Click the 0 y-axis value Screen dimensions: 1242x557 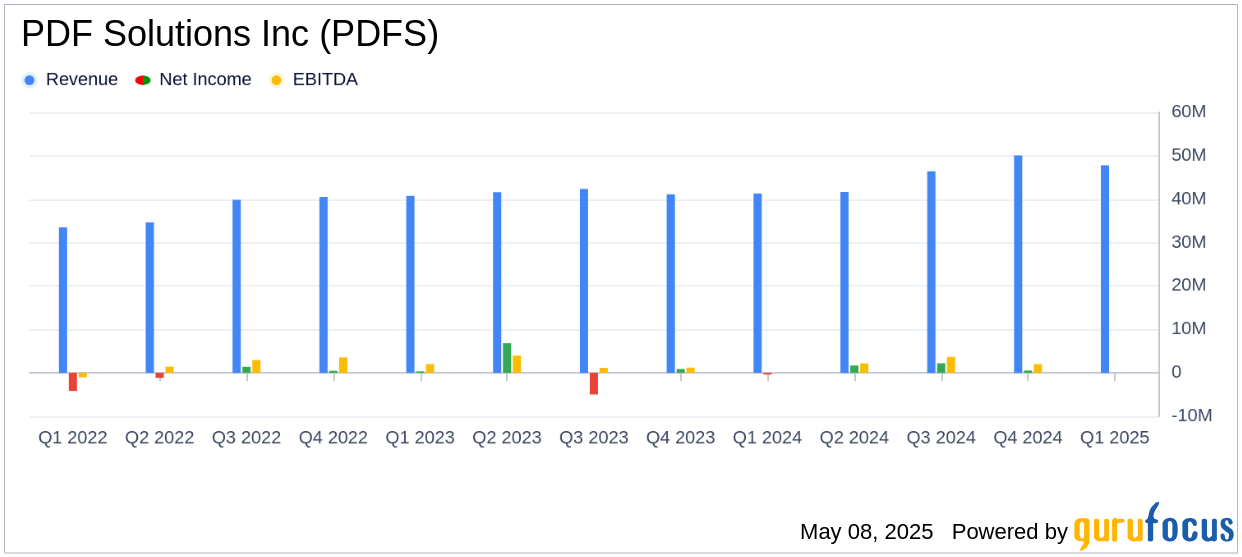1176,372
